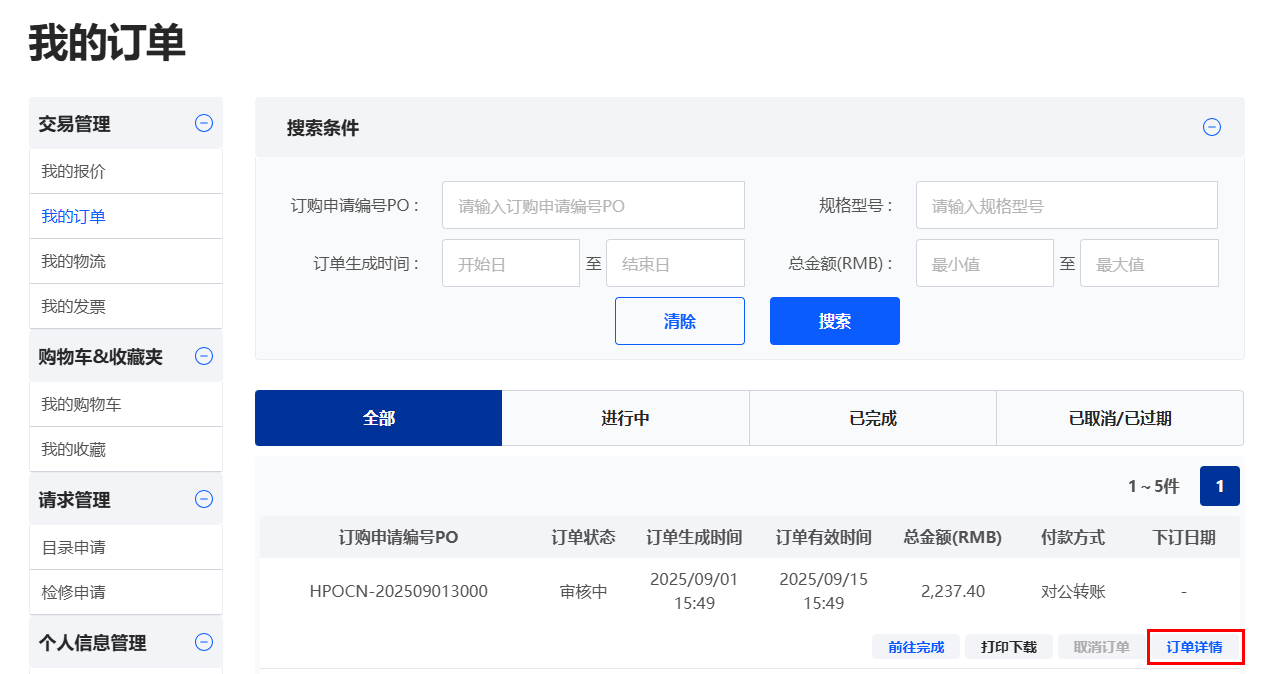This screenshot has width=1280, height=674.
Task: Click the 打印下载 button
Action: pyautogui.click(x=1008, y=647)
